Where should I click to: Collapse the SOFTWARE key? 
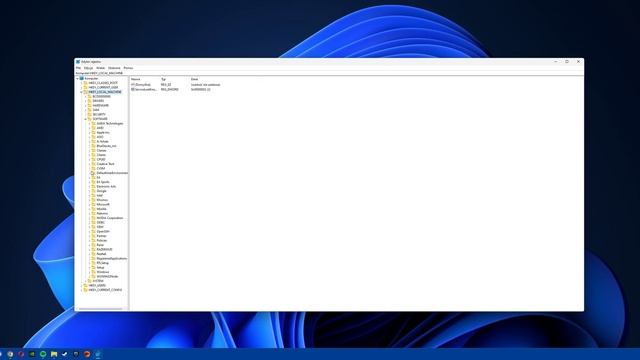coord(85,119)
